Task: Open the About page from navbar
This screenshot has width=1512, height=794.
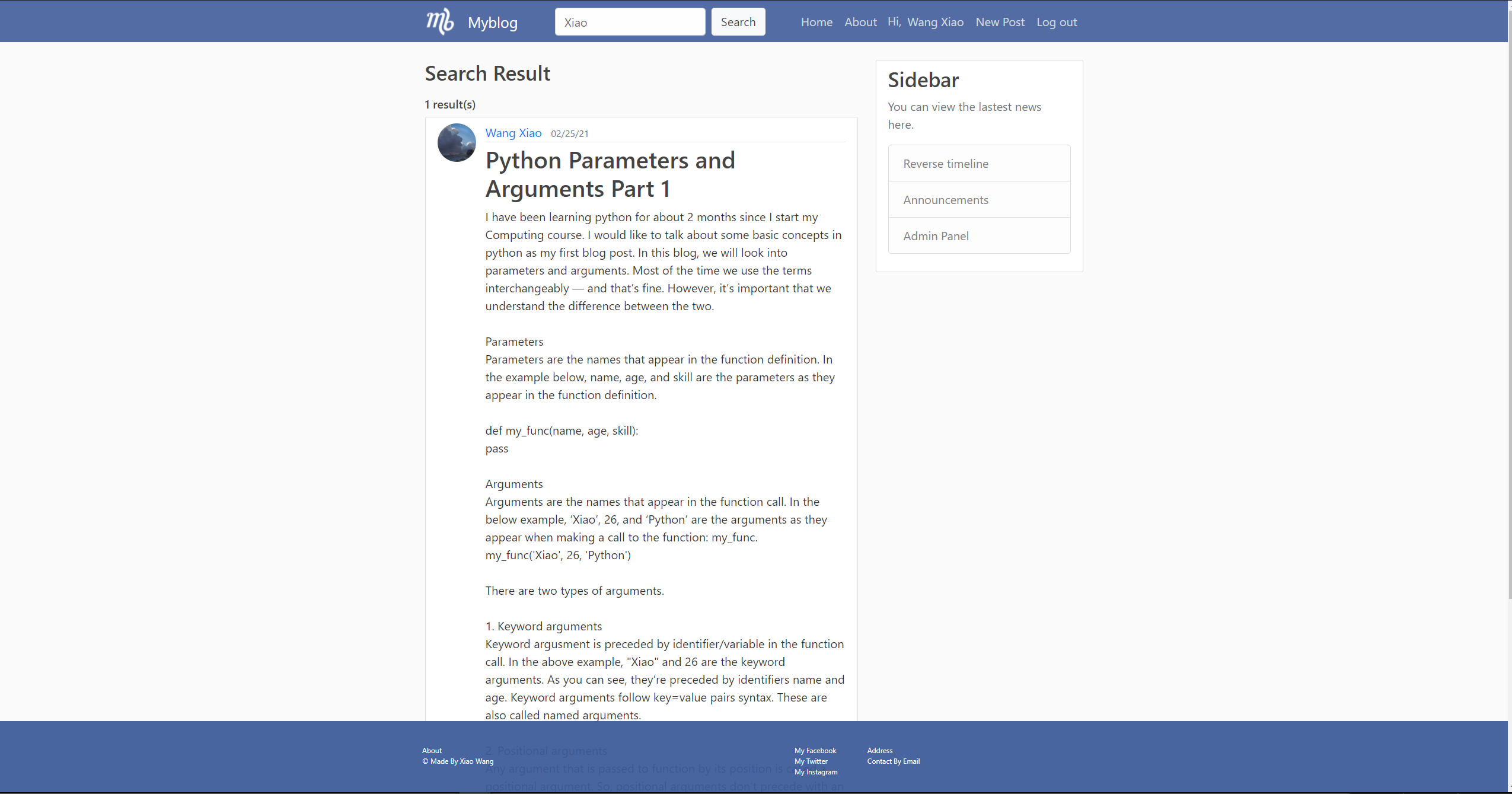Action: tap(860, 22)
